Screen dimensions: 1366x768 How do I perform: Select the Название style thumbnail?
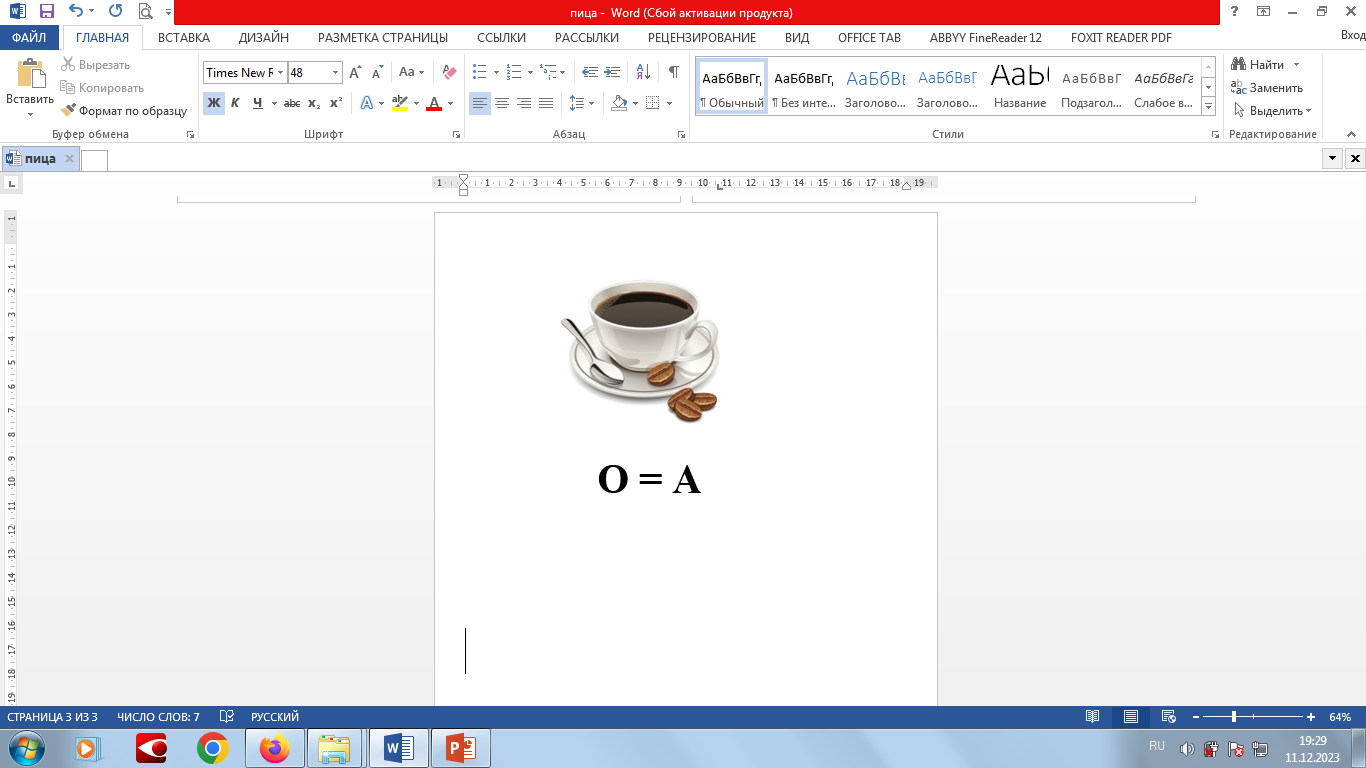(1020, 86)
